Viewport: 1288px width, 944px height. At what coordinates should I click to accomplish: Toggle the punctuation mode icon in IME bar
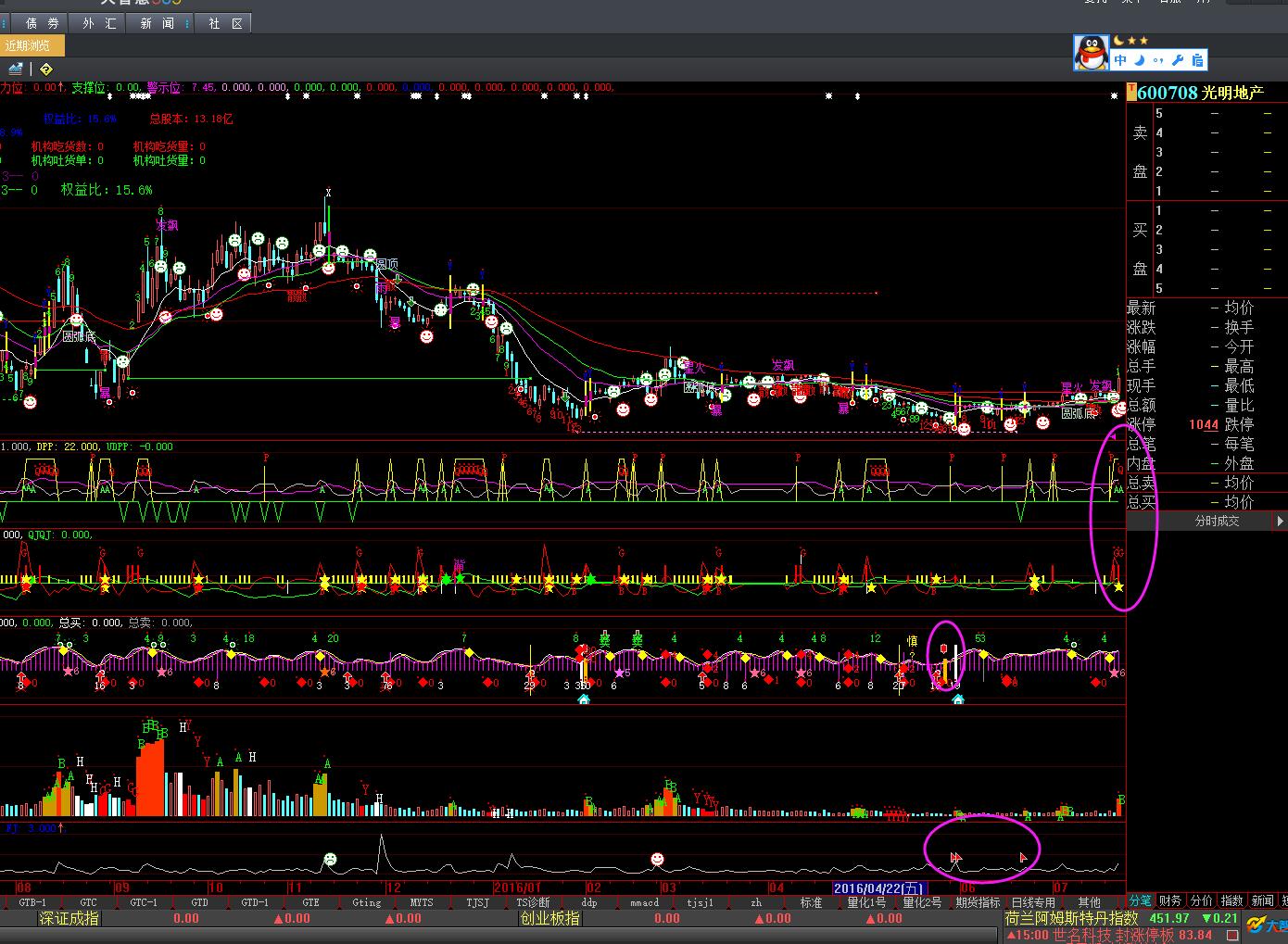point(1158,61)
